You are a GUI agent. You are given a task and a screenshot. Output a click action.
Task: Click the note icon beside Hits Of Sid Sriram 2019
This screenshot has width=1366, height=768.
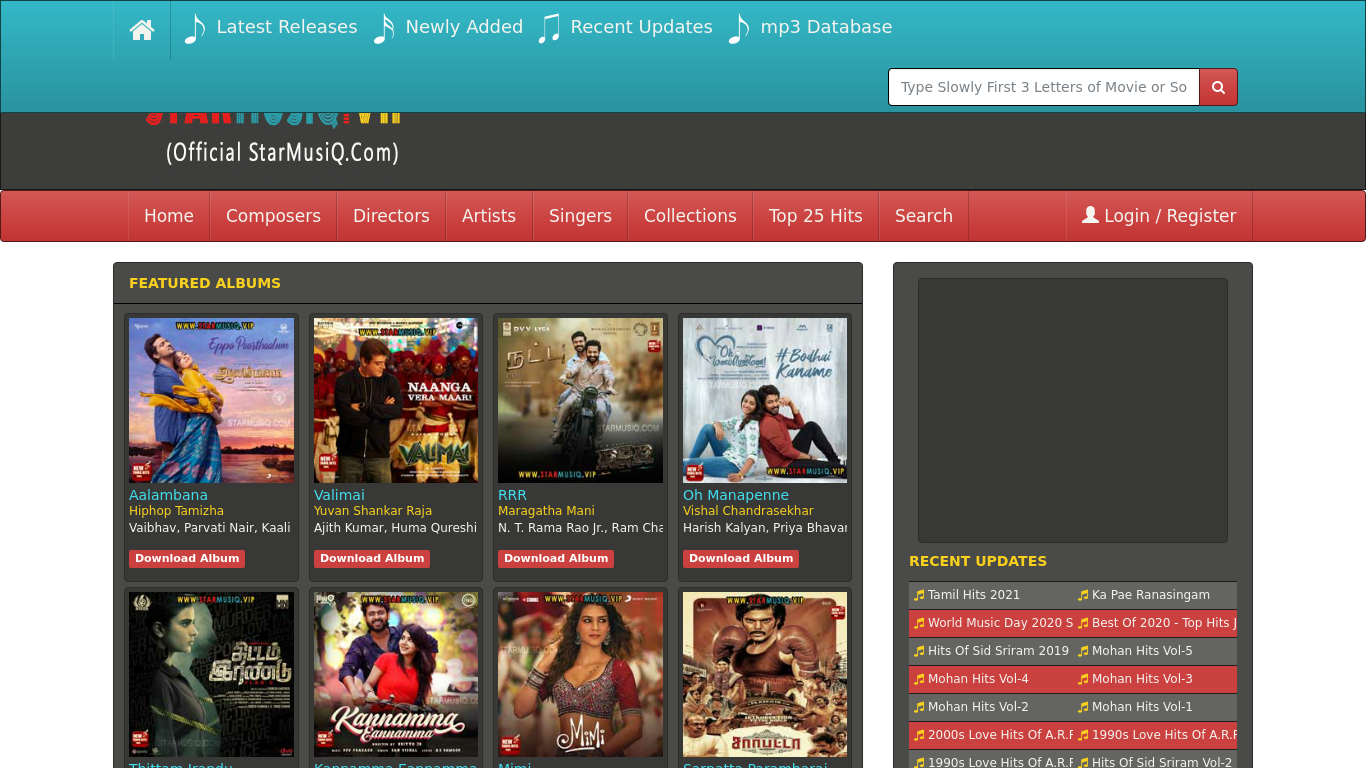[x=919, y=651]
